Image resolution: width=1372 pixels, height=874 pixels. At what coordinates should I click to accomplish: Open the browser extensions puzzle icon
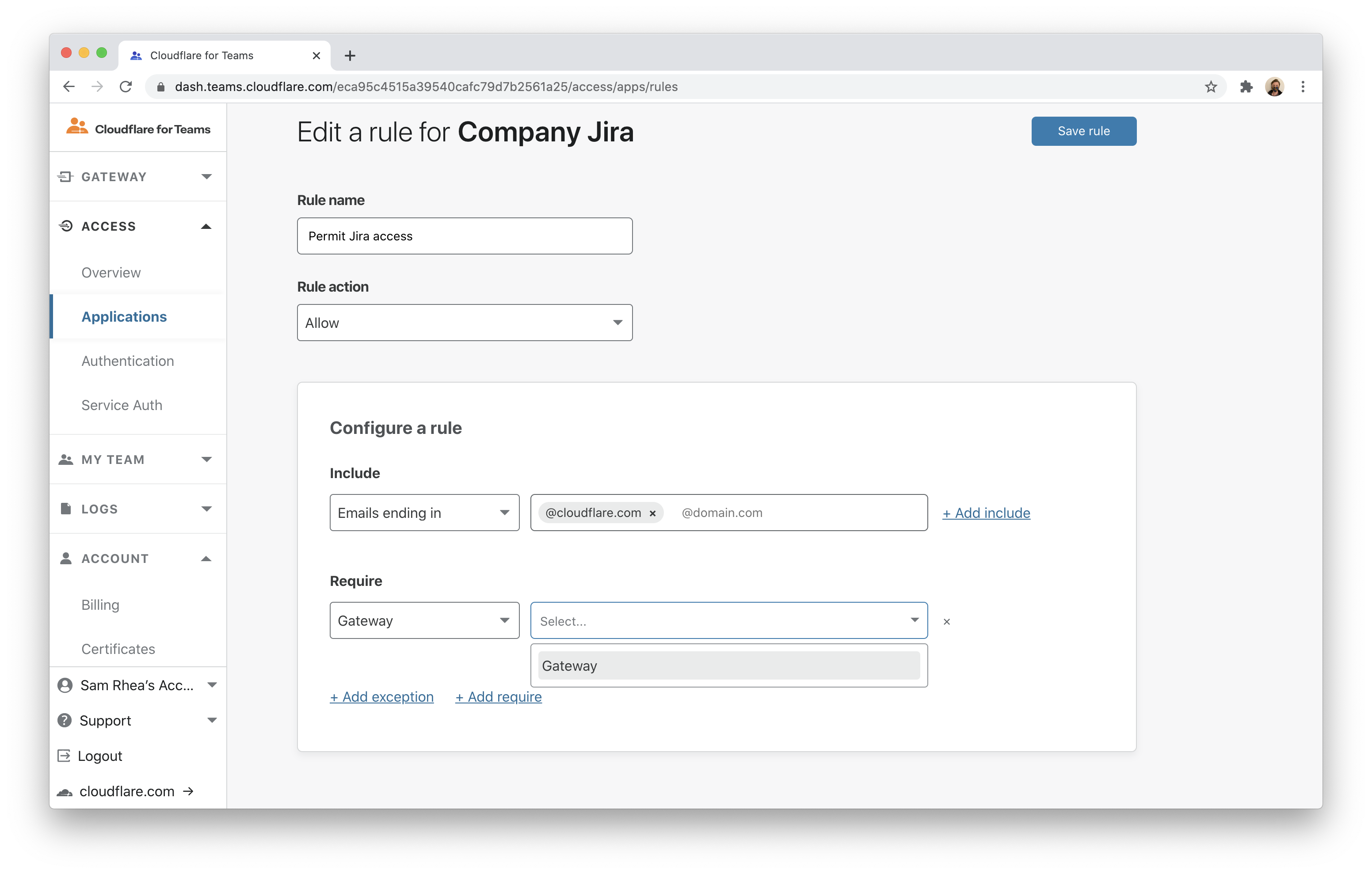pos(1246,87)
